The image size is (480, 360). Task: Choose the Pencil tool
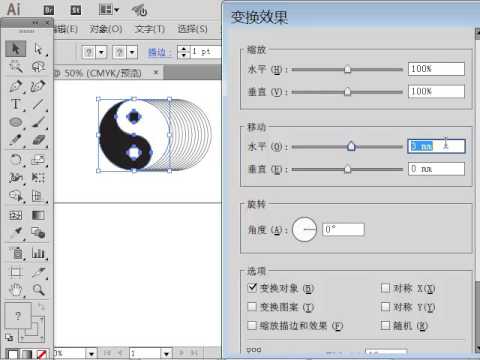pyautogui.click(x=15, y=140)
